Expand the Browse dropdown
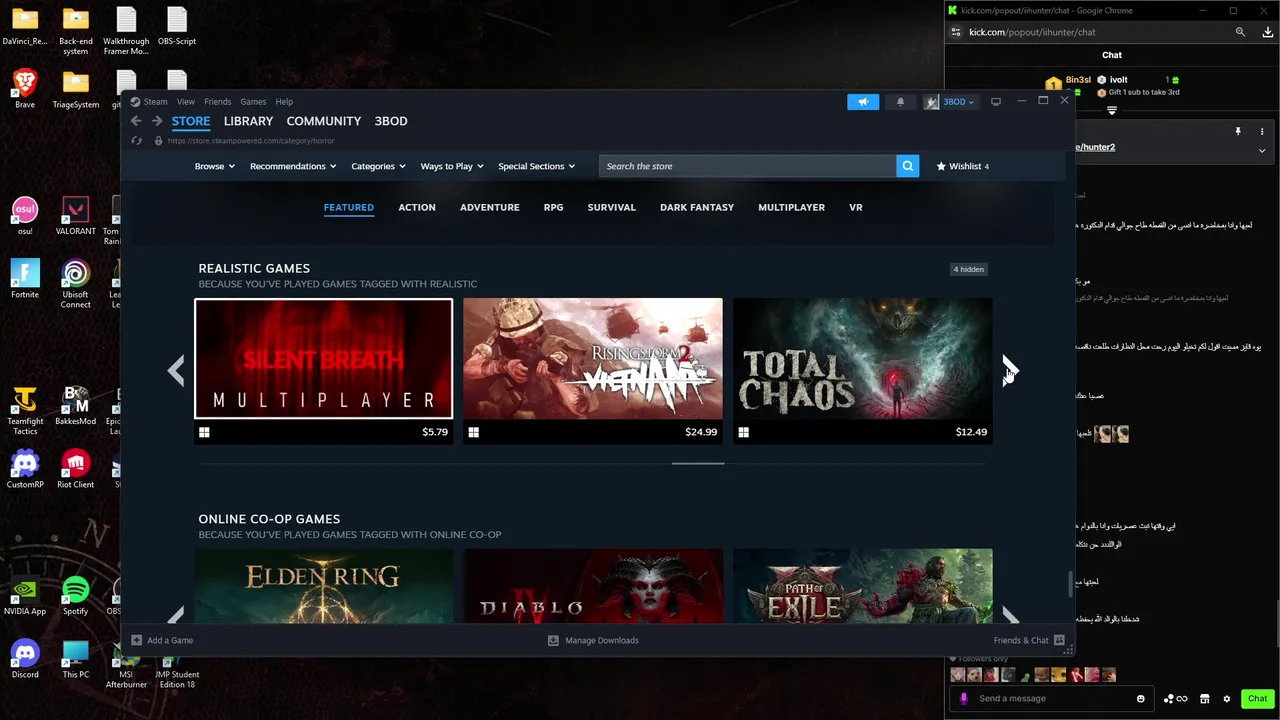1280x720 pixels. click(x=215, y=166)
